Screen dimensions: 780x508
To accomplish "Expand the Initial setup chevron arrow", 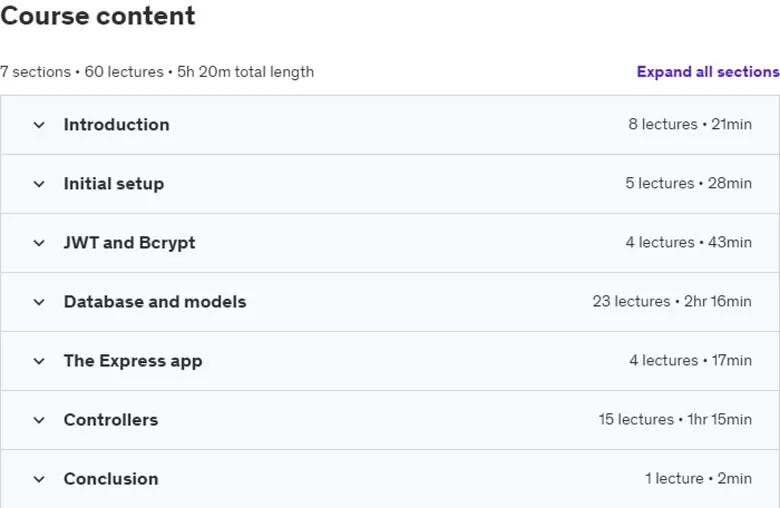I will click(39, 184).
